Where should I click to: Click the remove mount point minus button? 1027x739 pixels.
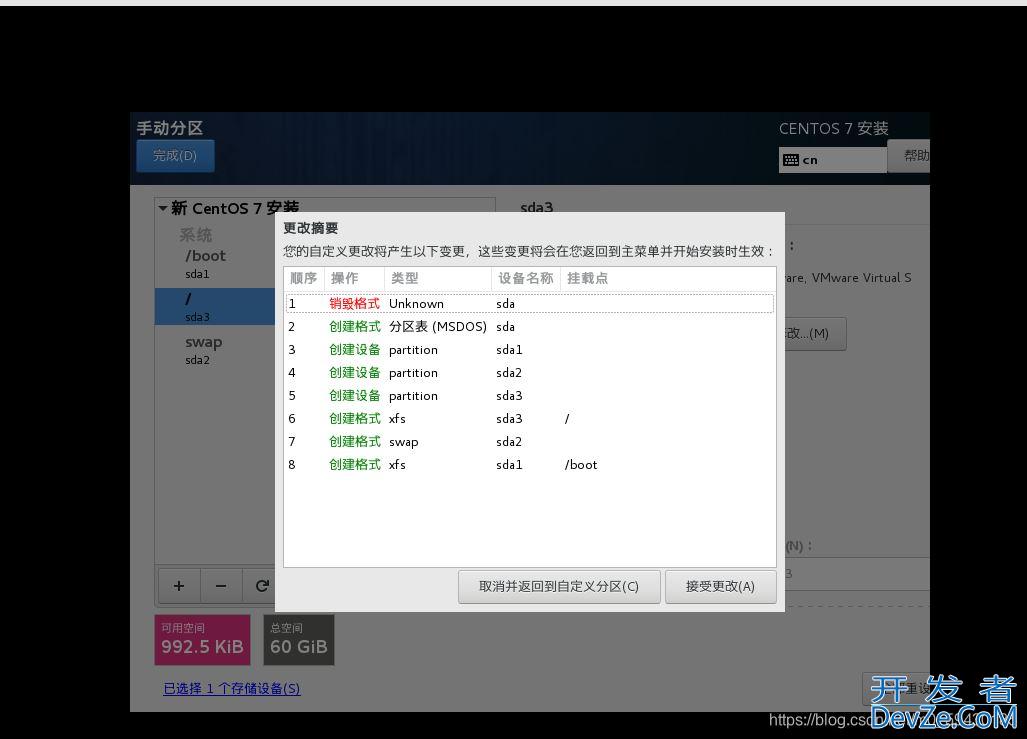221,586
